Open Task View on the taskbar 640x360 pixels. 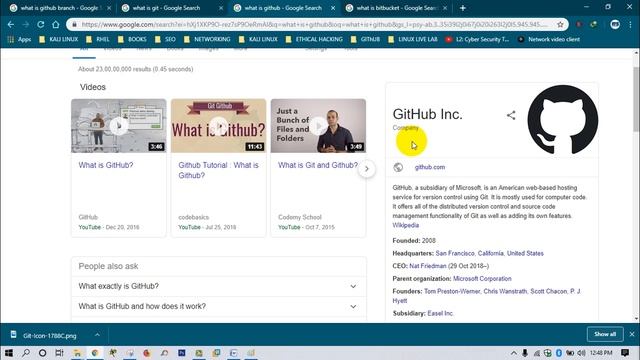(59, 353)
